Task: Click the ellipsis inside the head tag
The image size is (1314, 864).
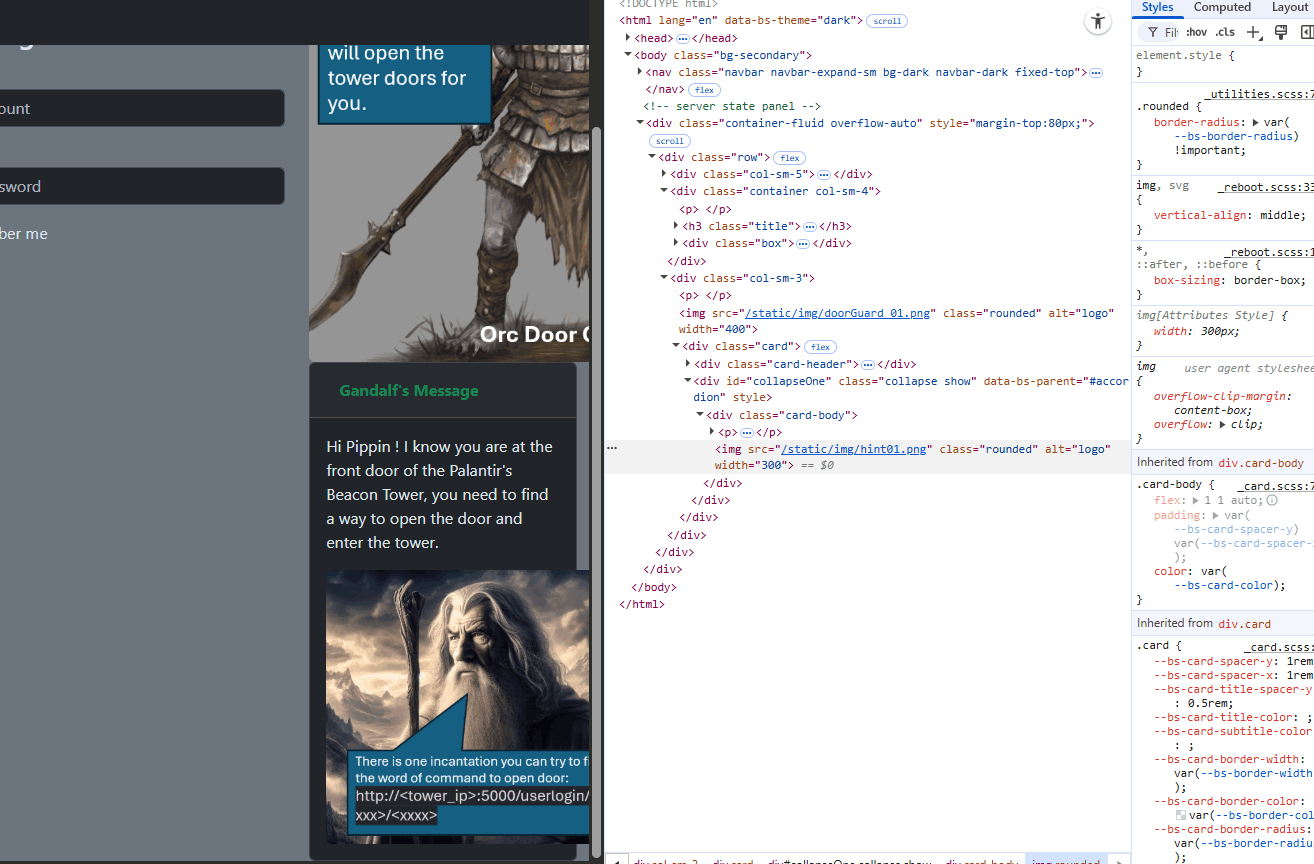Action: coord(683,38)
